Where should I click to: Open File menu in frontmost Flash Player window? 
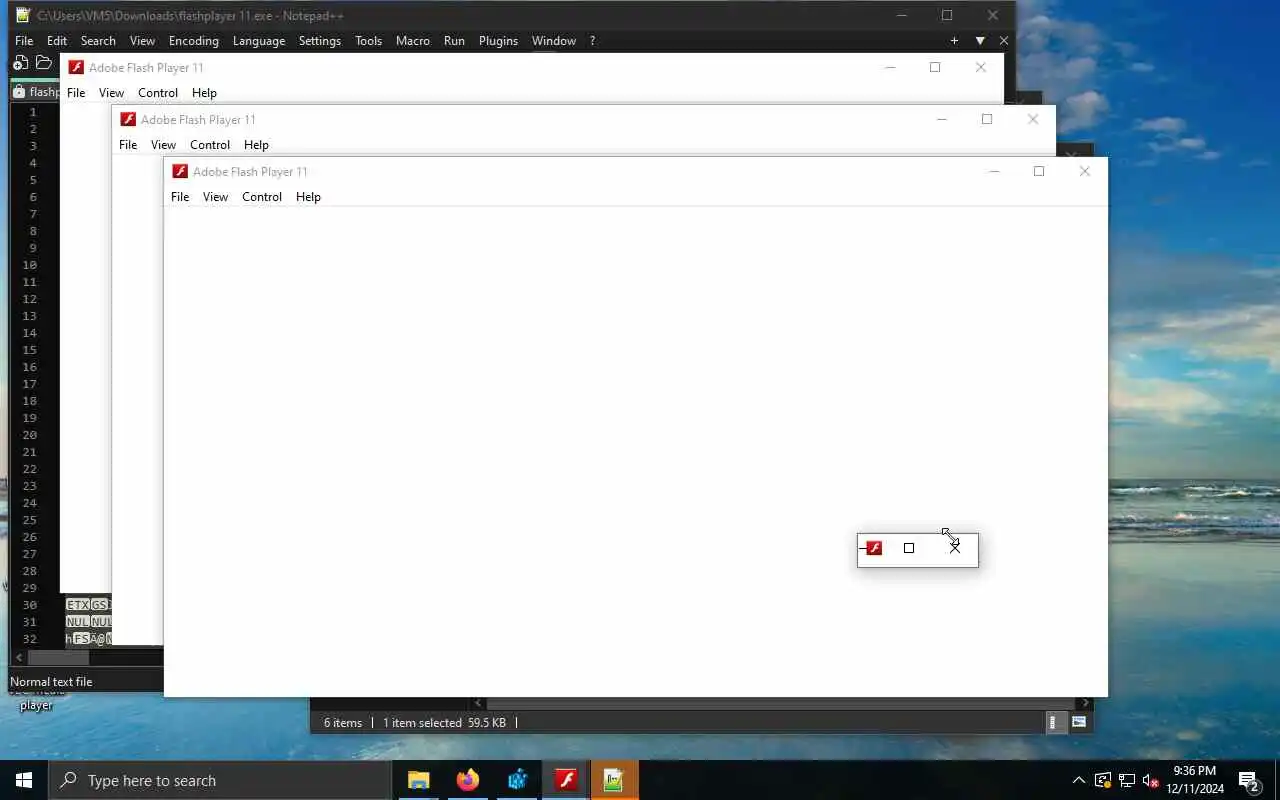180,197
